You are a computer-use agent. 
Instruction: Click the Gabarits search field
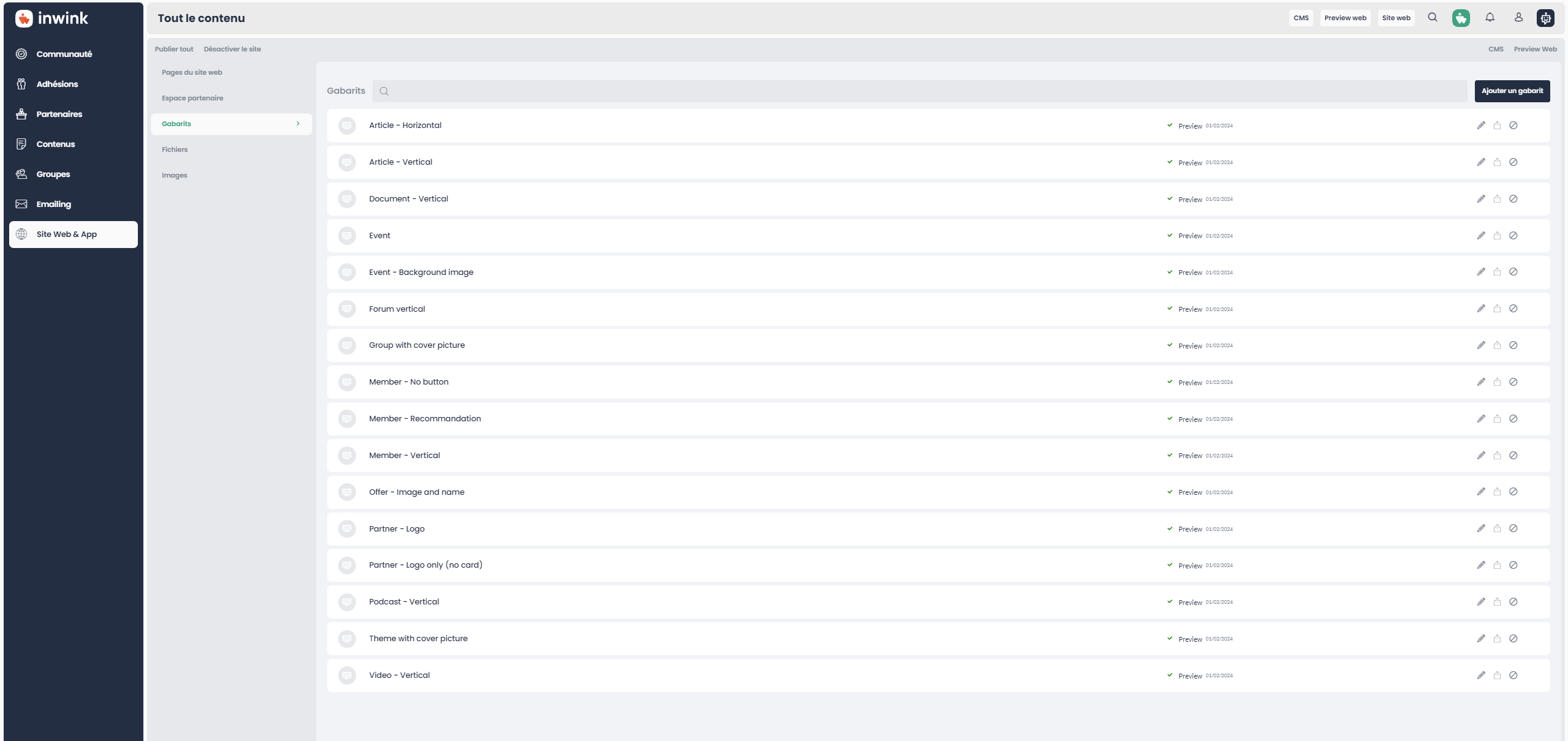click(x=919, y=91)
